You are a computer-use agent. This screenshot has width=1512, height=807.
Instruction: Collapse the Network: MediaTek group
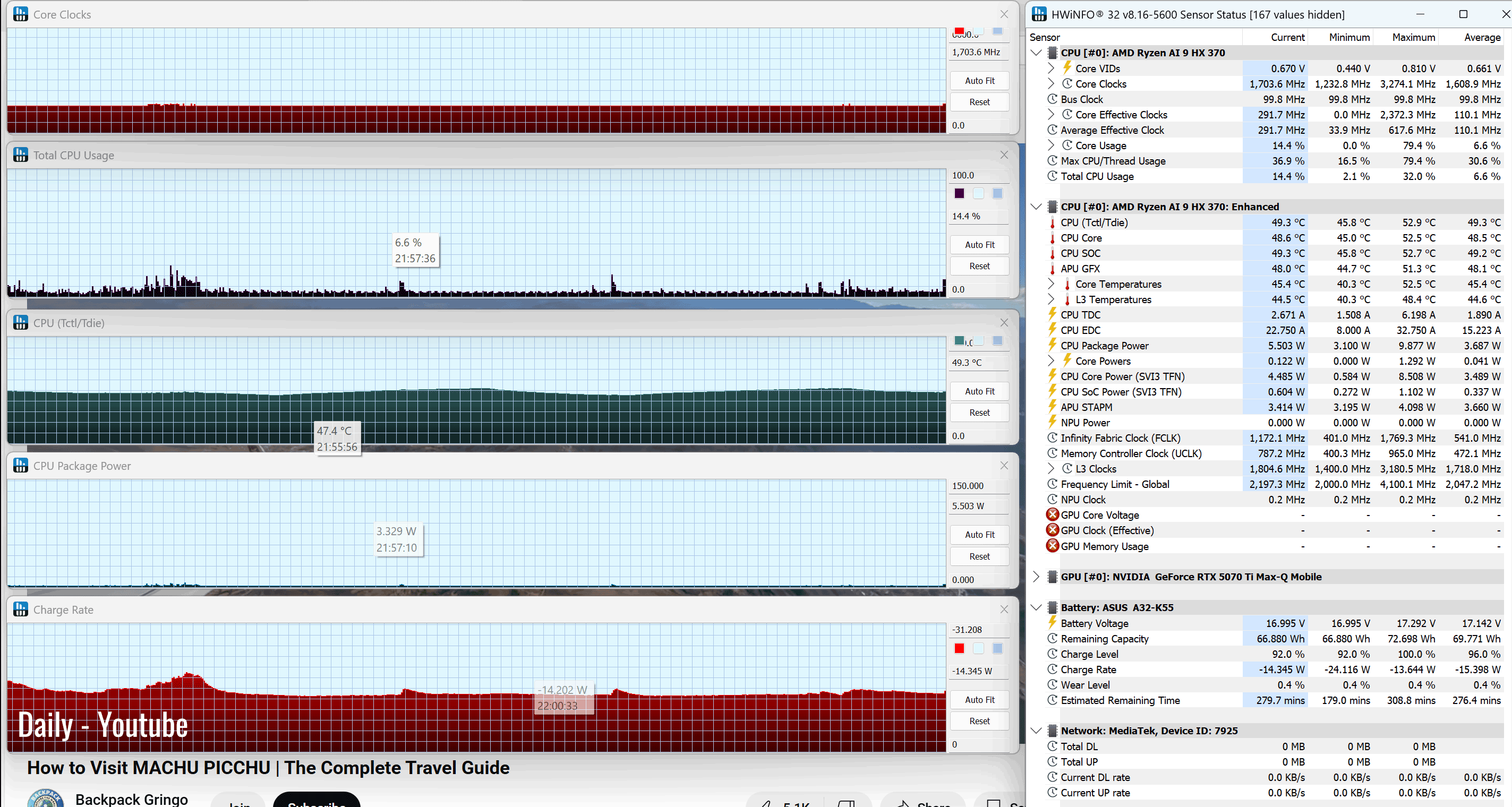coord(1037,731)
